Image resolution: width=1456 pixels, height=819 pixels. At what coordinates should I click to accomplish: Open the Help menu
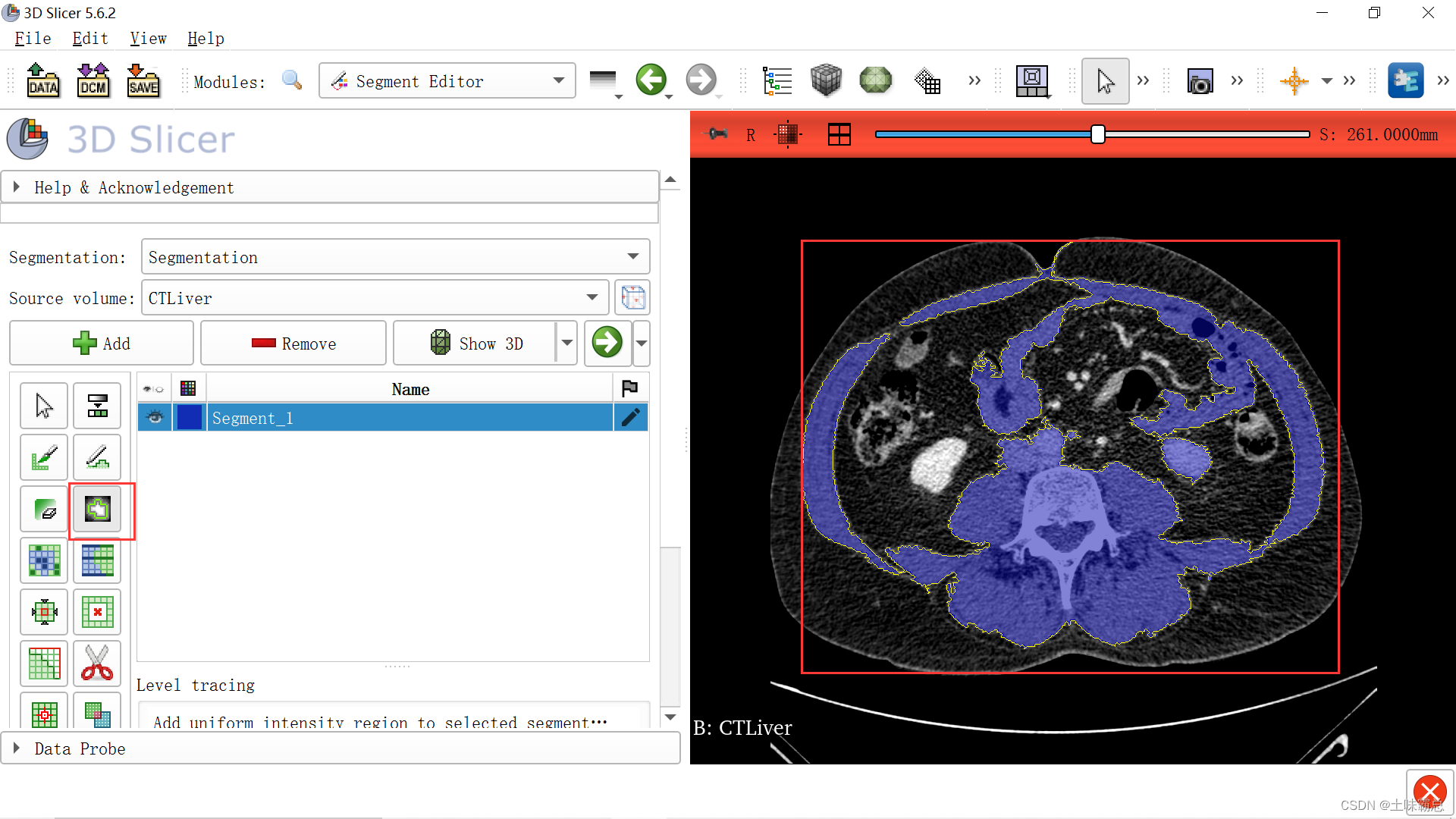205,38
